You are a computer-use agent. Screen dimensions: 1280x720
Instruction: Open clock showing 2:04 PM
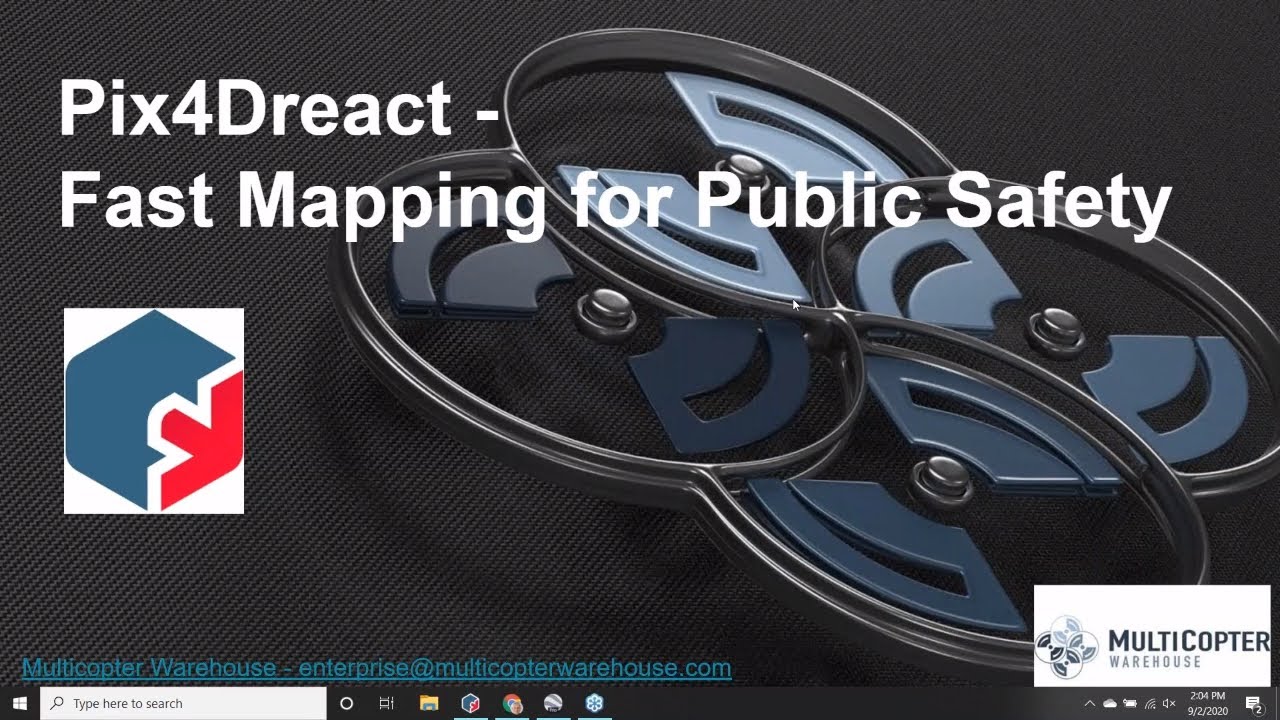(1208, 703)
